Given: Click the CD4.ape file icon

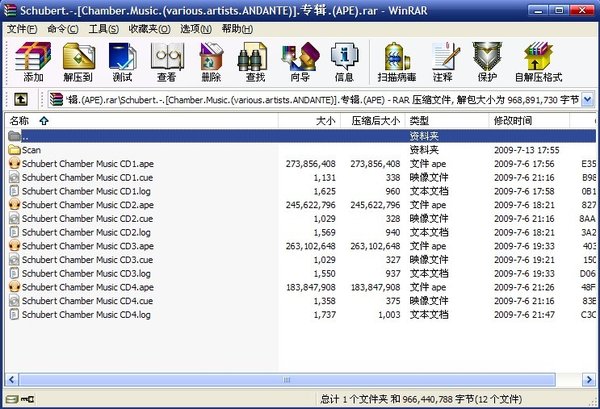Looking at the screenshot, I should [14, 287].
